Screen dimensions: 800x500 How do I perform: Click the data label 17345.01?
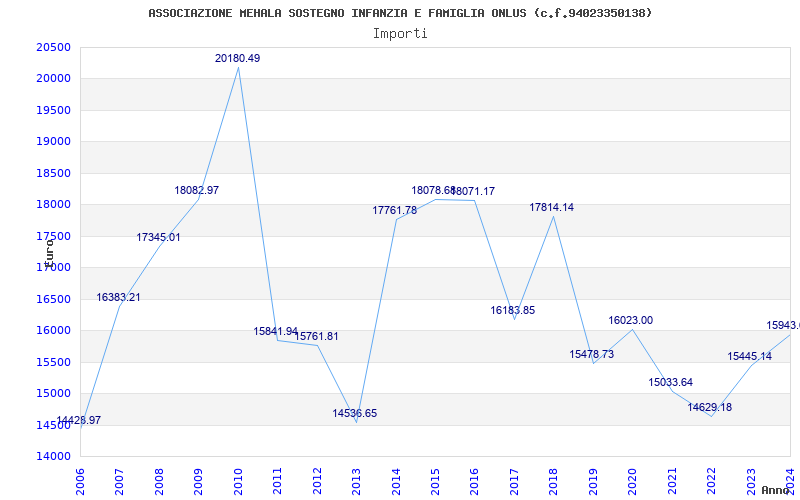(x=158, y=237)
